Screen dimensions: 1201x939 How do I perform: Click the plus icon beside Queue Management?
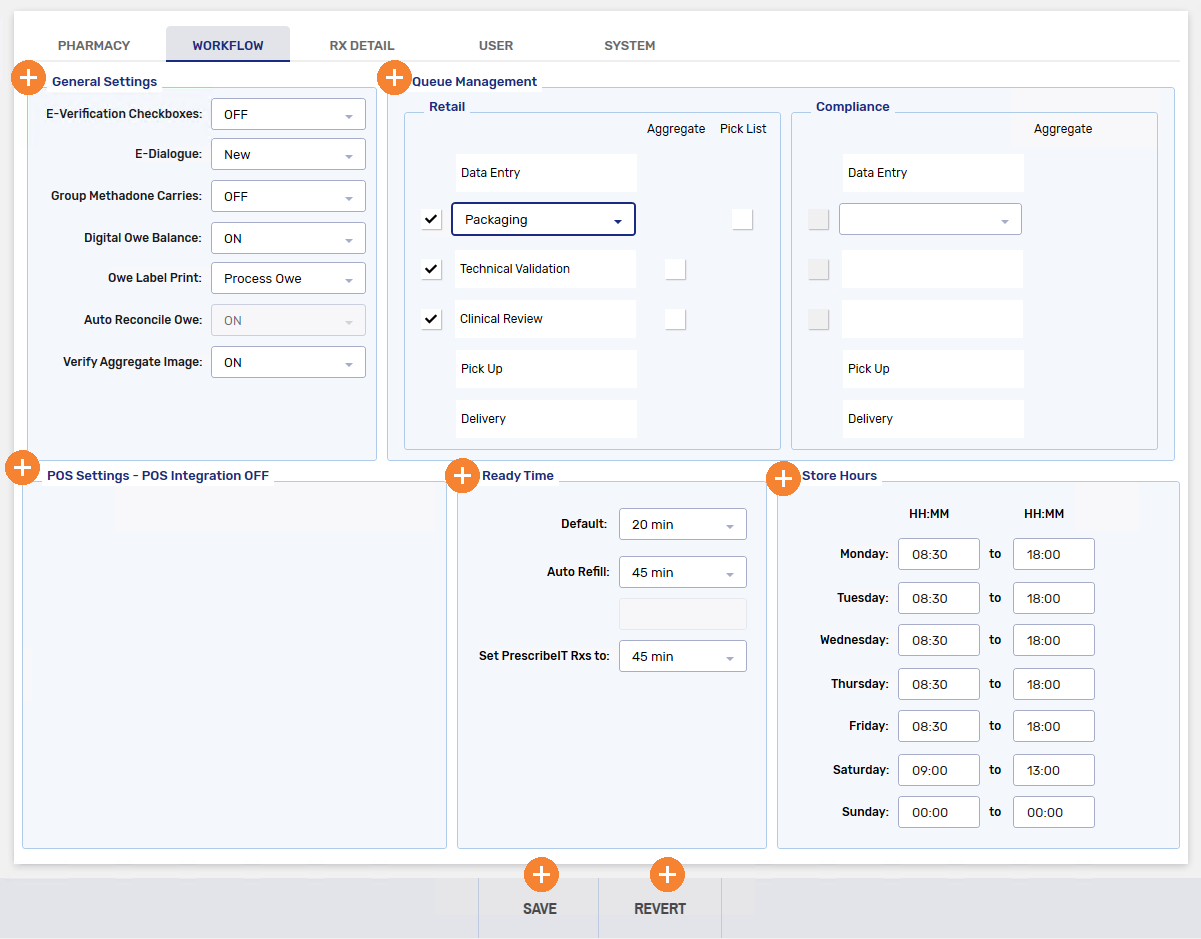[395, 77]
